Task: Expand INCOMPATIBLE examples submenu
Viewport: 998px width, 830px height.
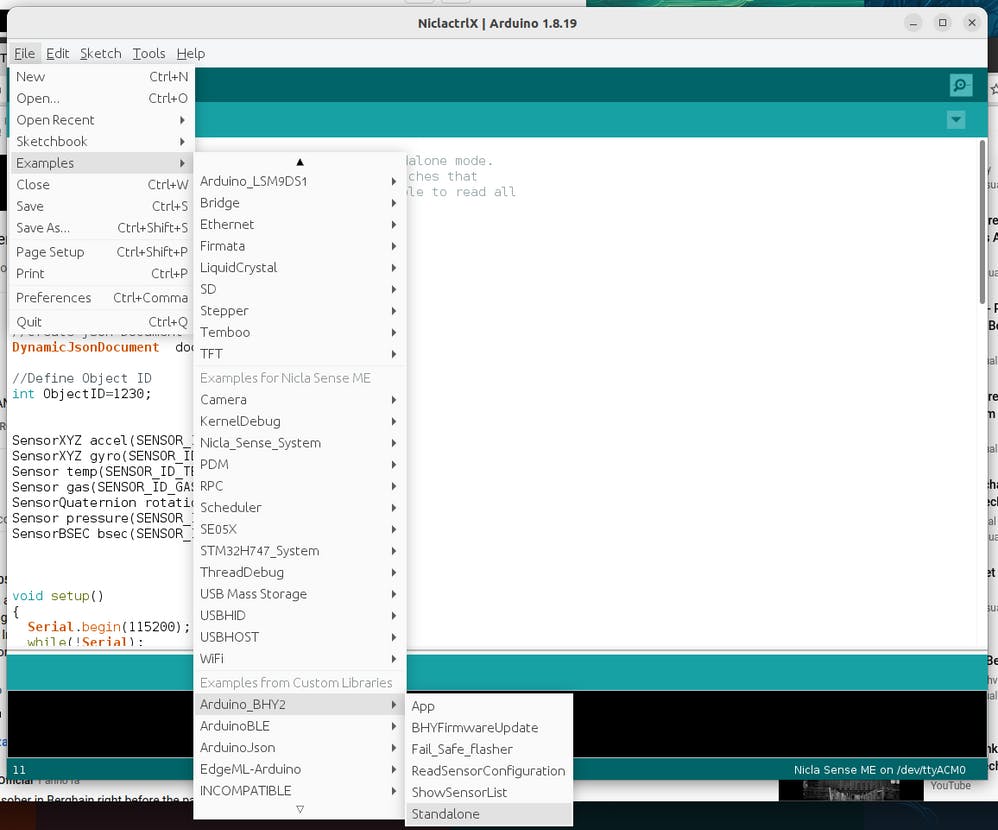Action: pos(299,791)
